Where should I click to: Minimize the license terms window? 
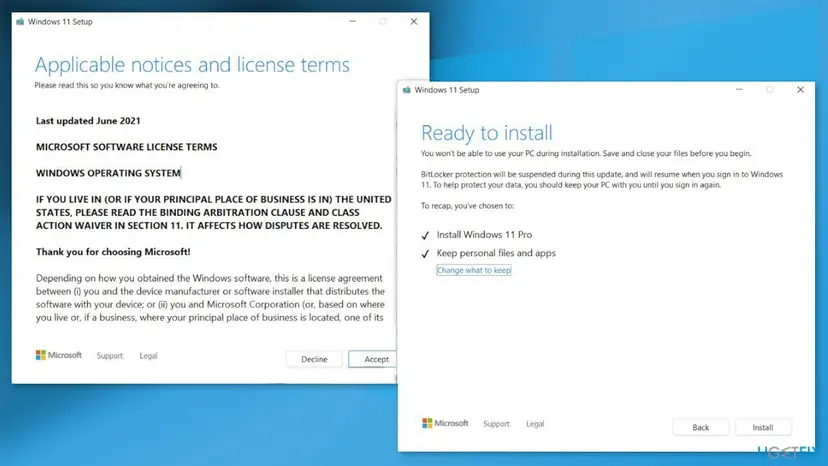point(352,22)
